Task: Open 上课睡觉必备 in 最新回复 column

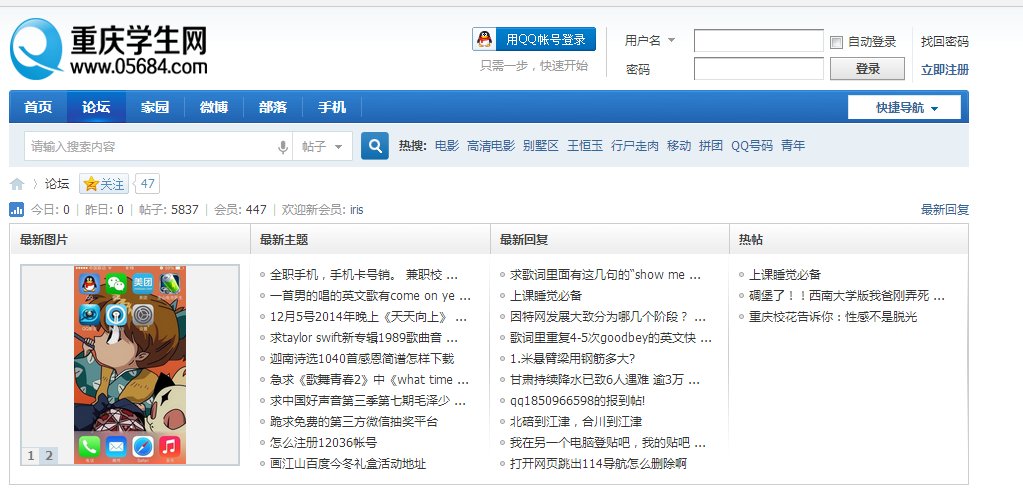Action: pyautogui.click(x=545, y=296)
